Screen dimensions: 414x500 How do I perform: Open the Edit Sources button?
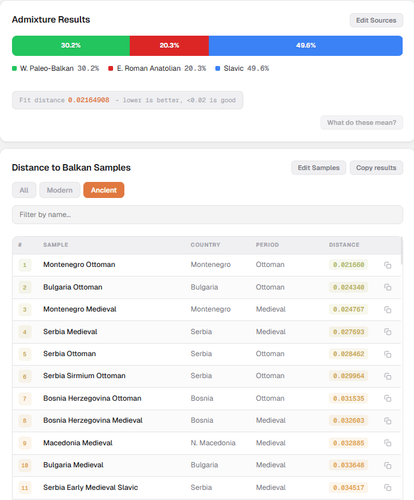[376, 20]
